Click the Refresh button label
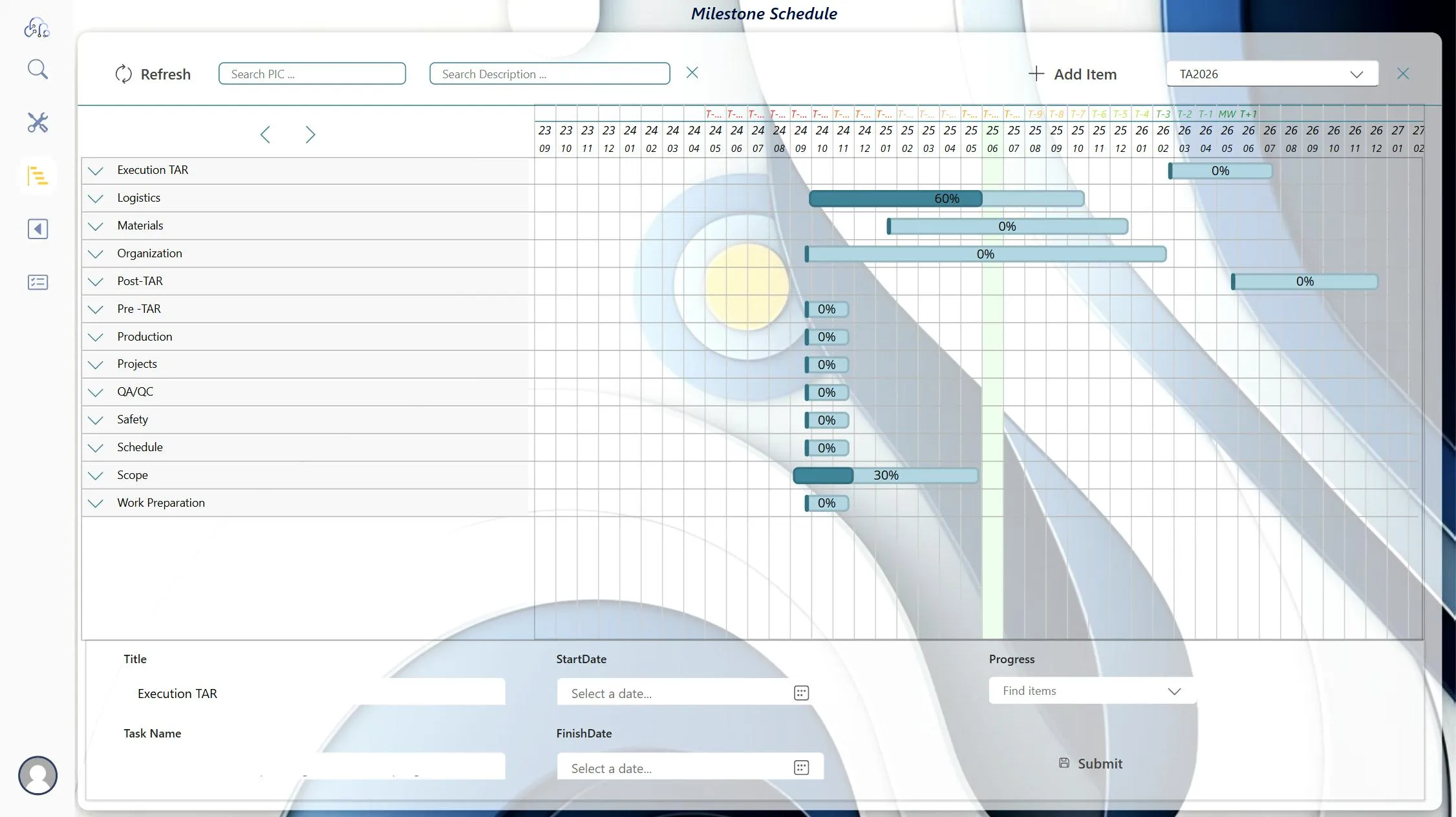Image resolution: width=1456 pixels, height=817 pixels. pos(166,74)
